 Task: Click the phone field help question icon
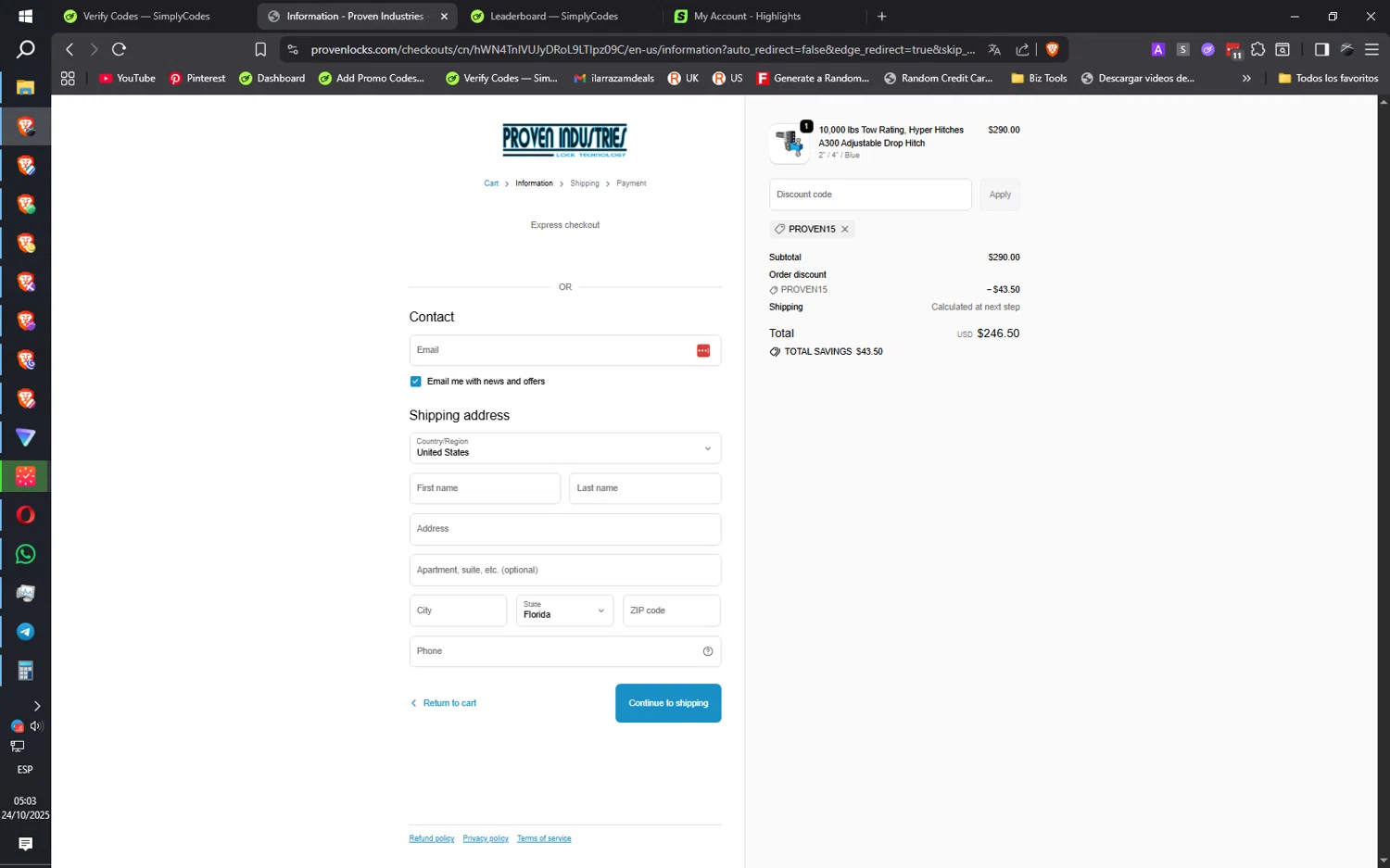click(708, 651)
